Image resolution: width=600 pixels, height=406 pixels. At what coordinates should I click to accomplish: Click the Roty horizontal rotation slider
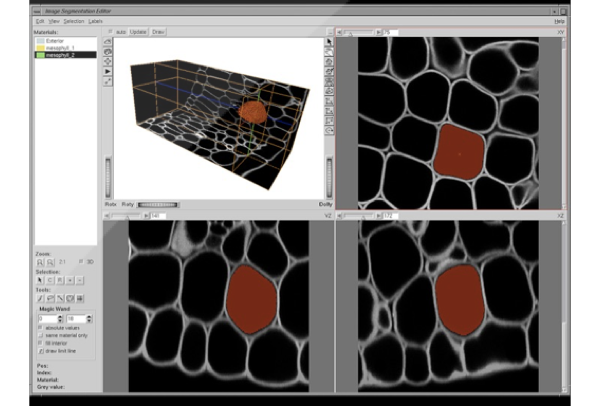(158, 203)
